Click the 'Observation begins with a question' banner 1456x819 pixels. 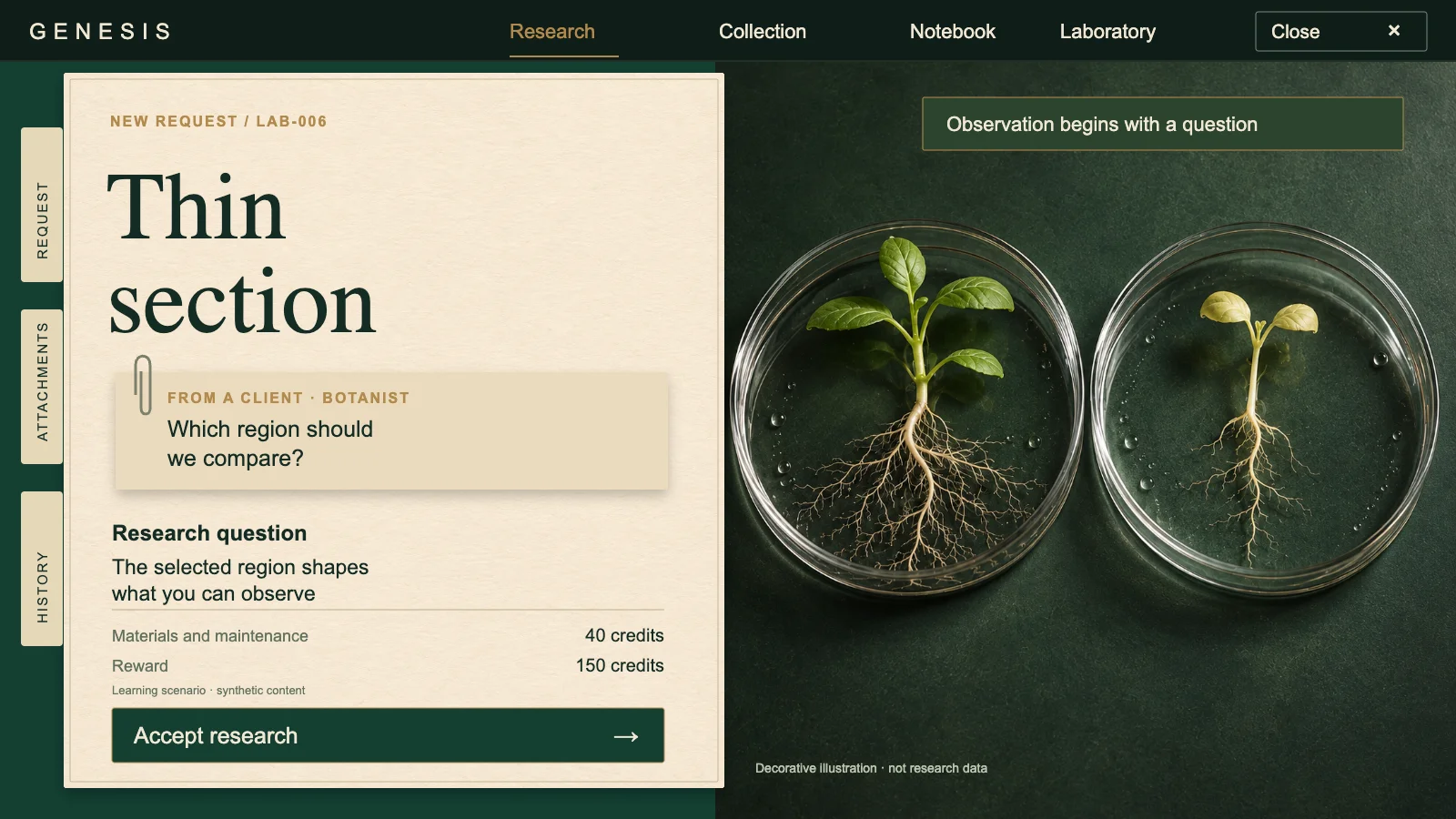(1163, 124)
